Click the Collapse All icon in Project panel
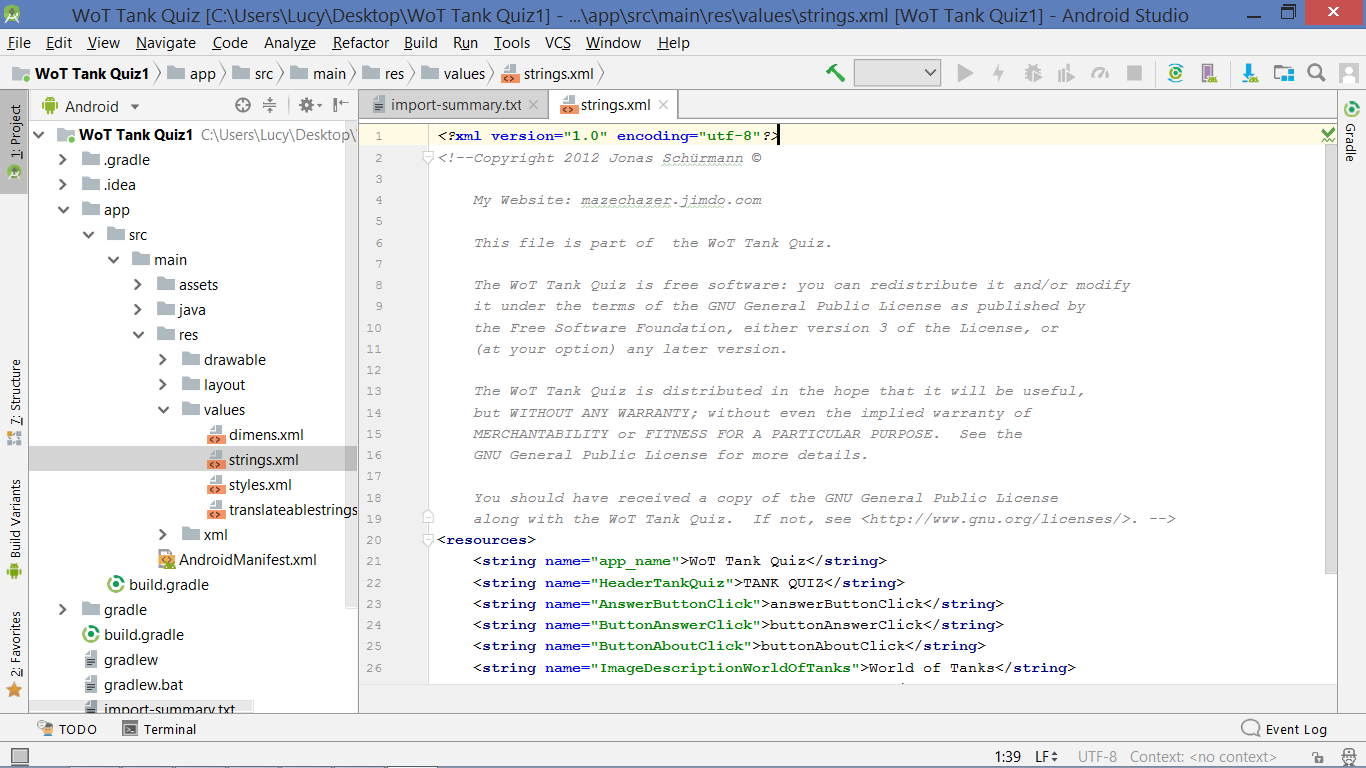Viewport: 1366px width, 768px height. 269,105
